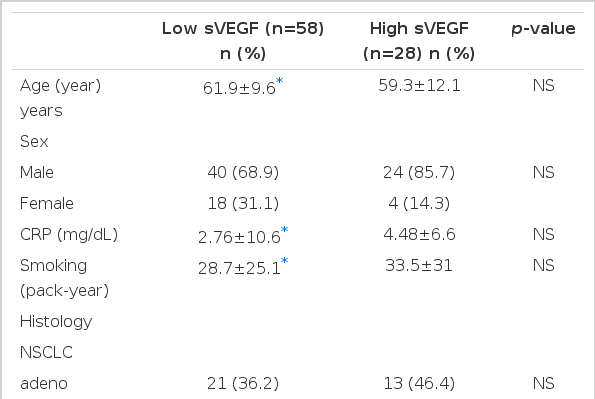The height and width of the screenshot is (399, 595).
Task: Click the adeno row label
Action: click(44, 383)
